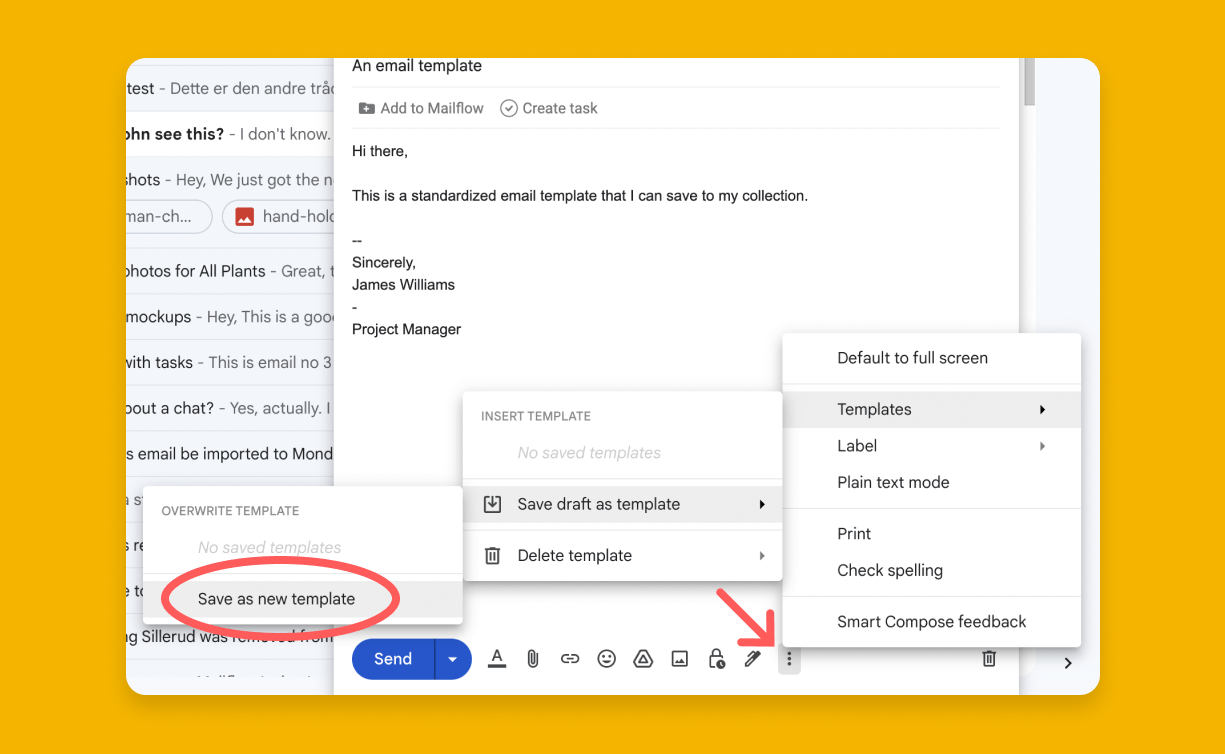Click the Add to Mailflow icon
This screenshot has width=1225, height=754.
coord(367,107)
